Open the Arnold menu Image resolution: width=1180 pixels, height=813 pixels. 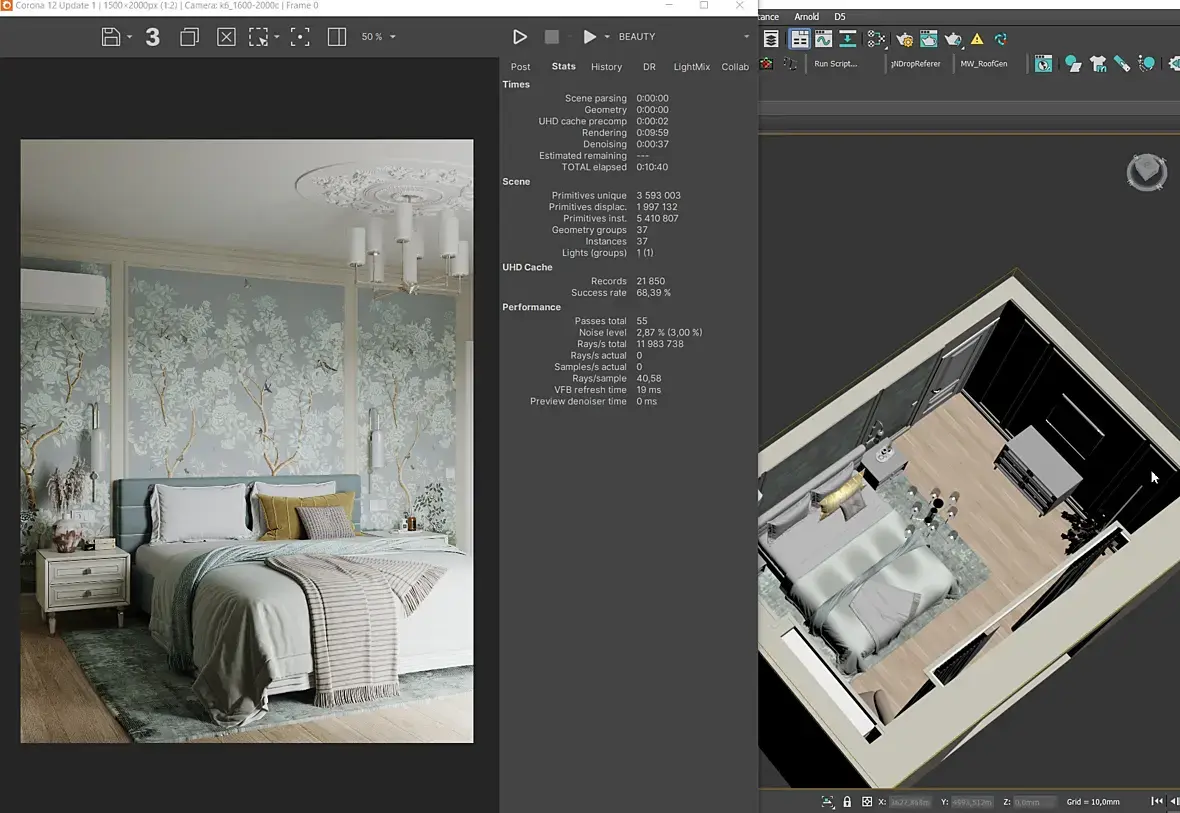pos(806,17)
